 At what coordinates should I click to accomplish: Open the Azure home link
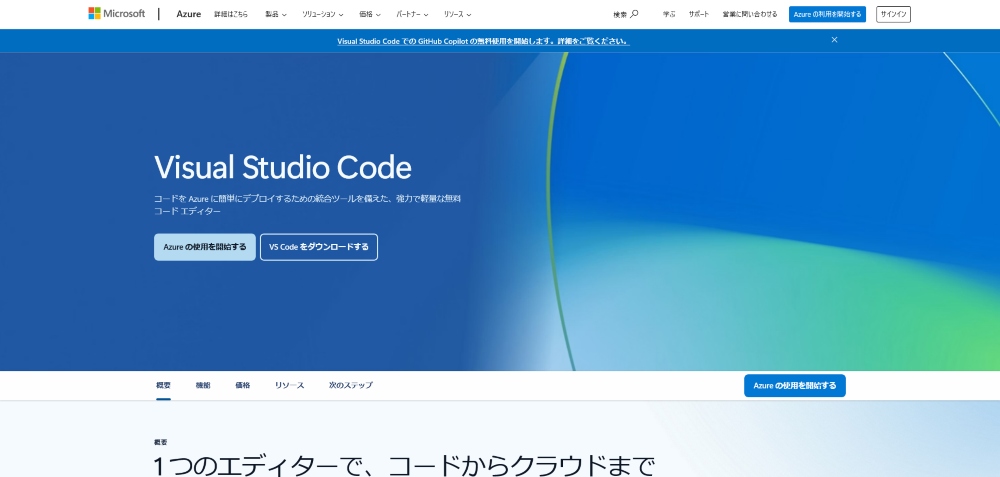pyautogui.click(x=189, y=14)
